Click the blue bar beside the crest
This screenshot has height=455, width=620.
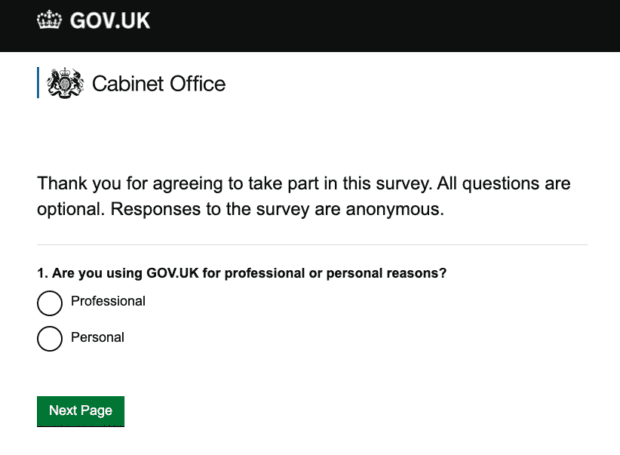(38, 83)
